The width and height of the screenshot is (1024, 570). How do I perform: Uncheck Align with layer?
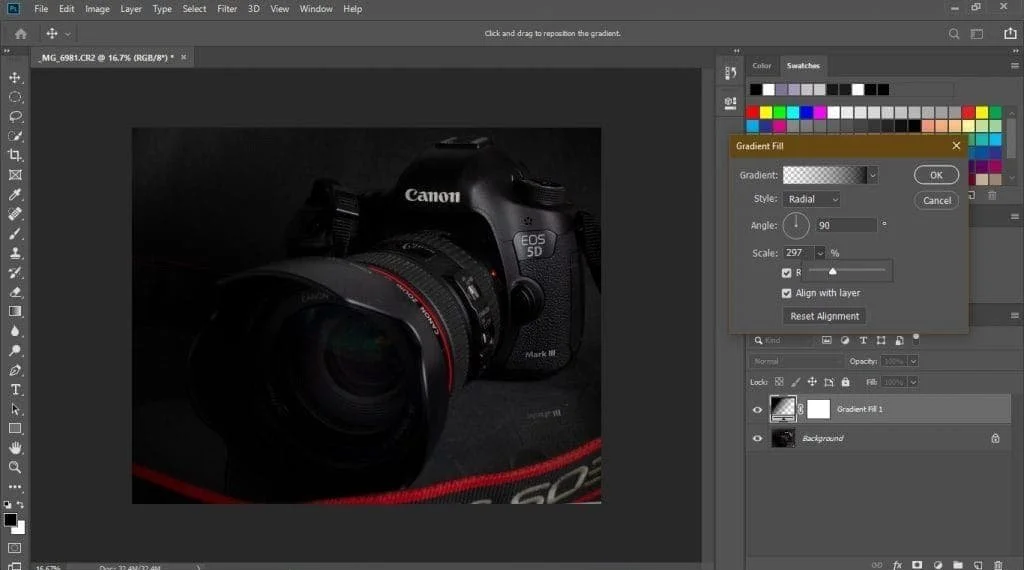[786, 293]
